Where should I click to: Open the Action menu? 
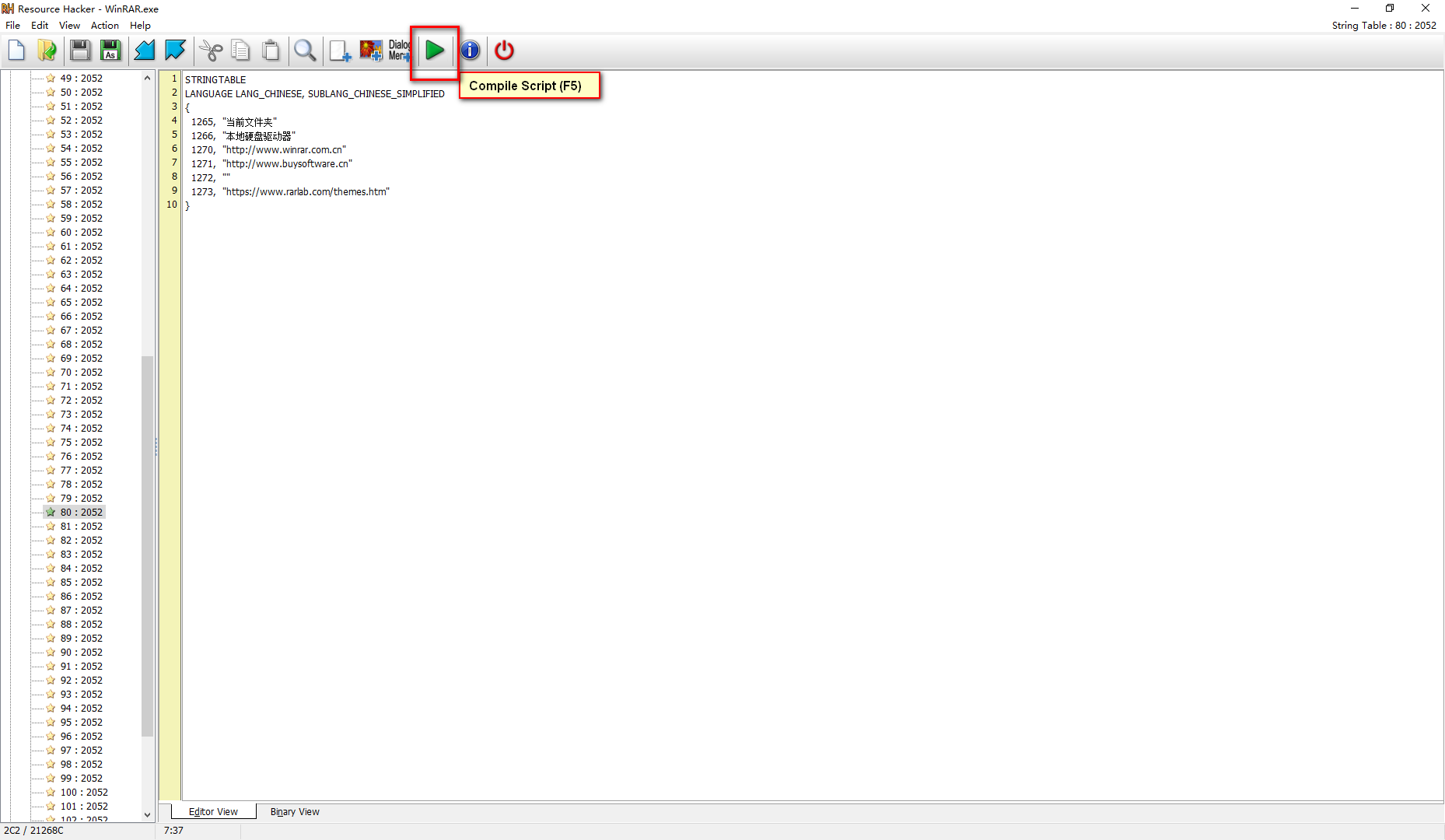(105, 26)
